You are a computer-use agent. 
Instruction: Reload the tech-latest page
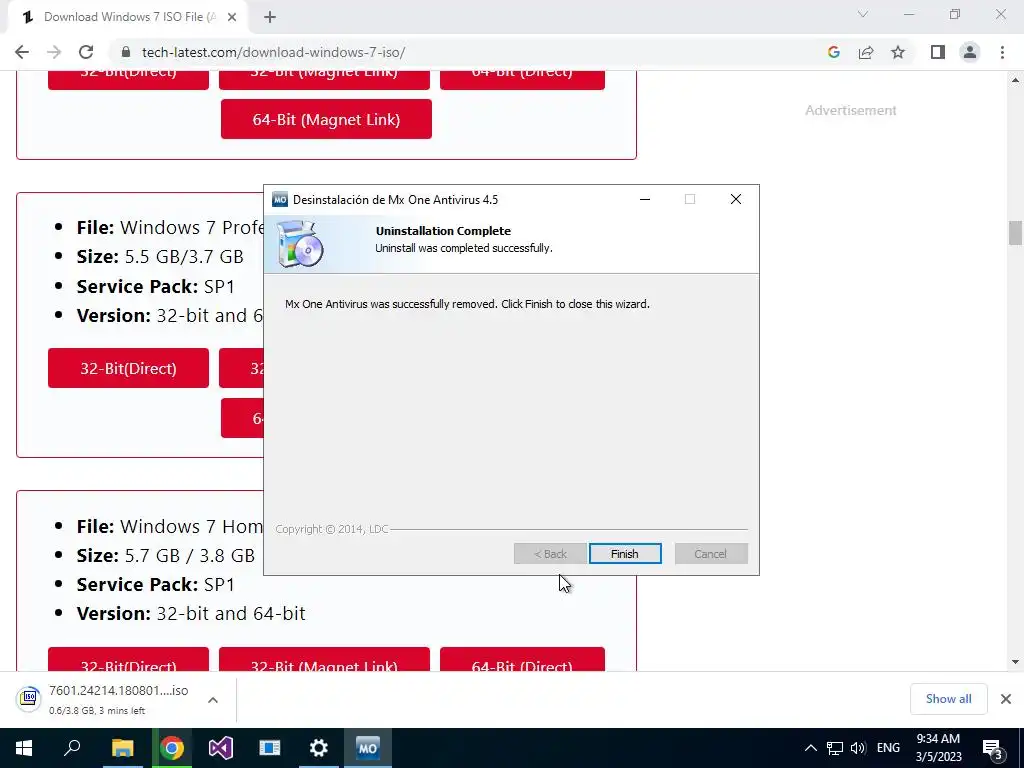click(x=86, y=52)
